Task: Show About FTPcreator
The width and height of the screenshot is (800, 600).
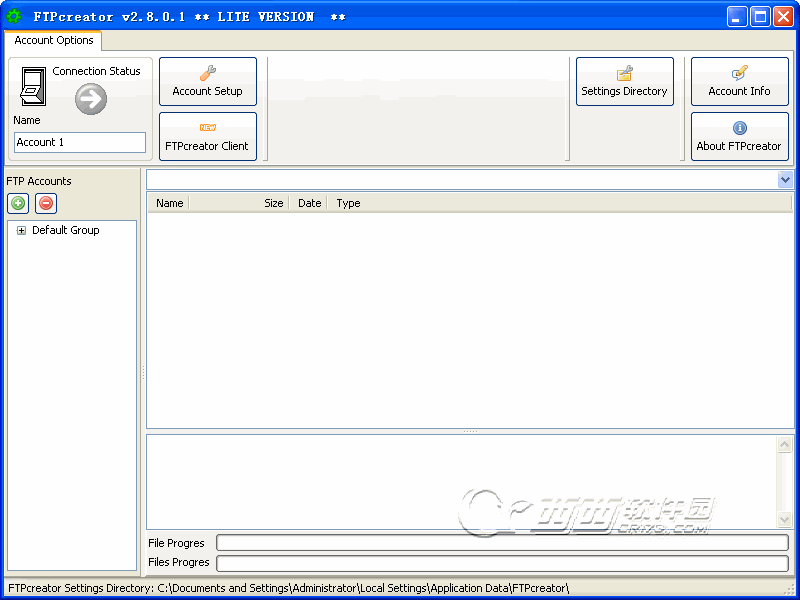Action: [x=739, y=136]
